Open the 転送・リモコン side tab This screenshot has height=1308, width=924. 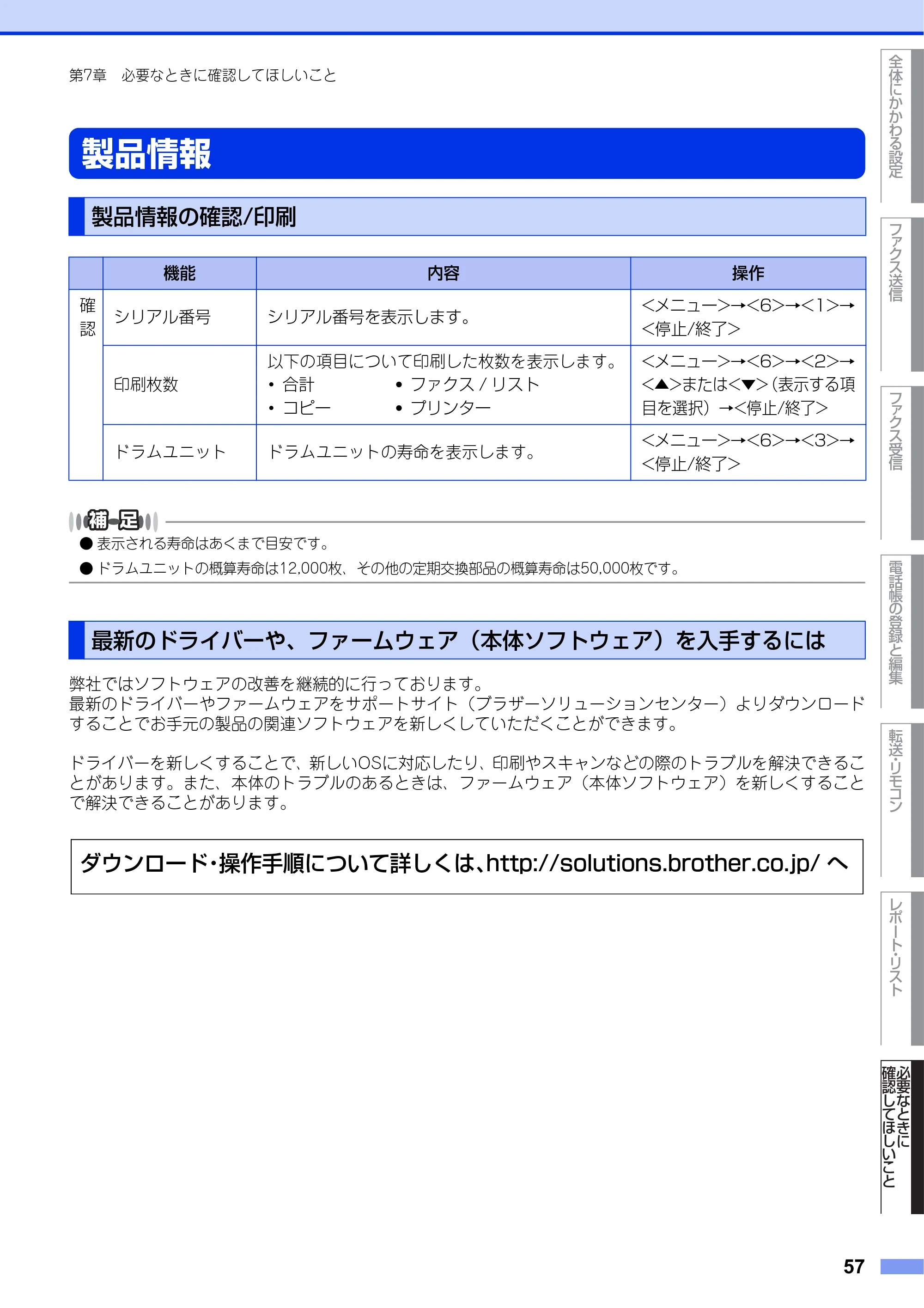(x=901, y=800)
